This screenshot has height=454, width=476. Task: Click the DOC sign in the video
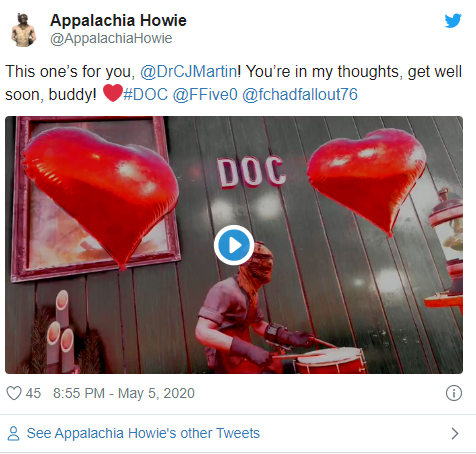[252, 172]
